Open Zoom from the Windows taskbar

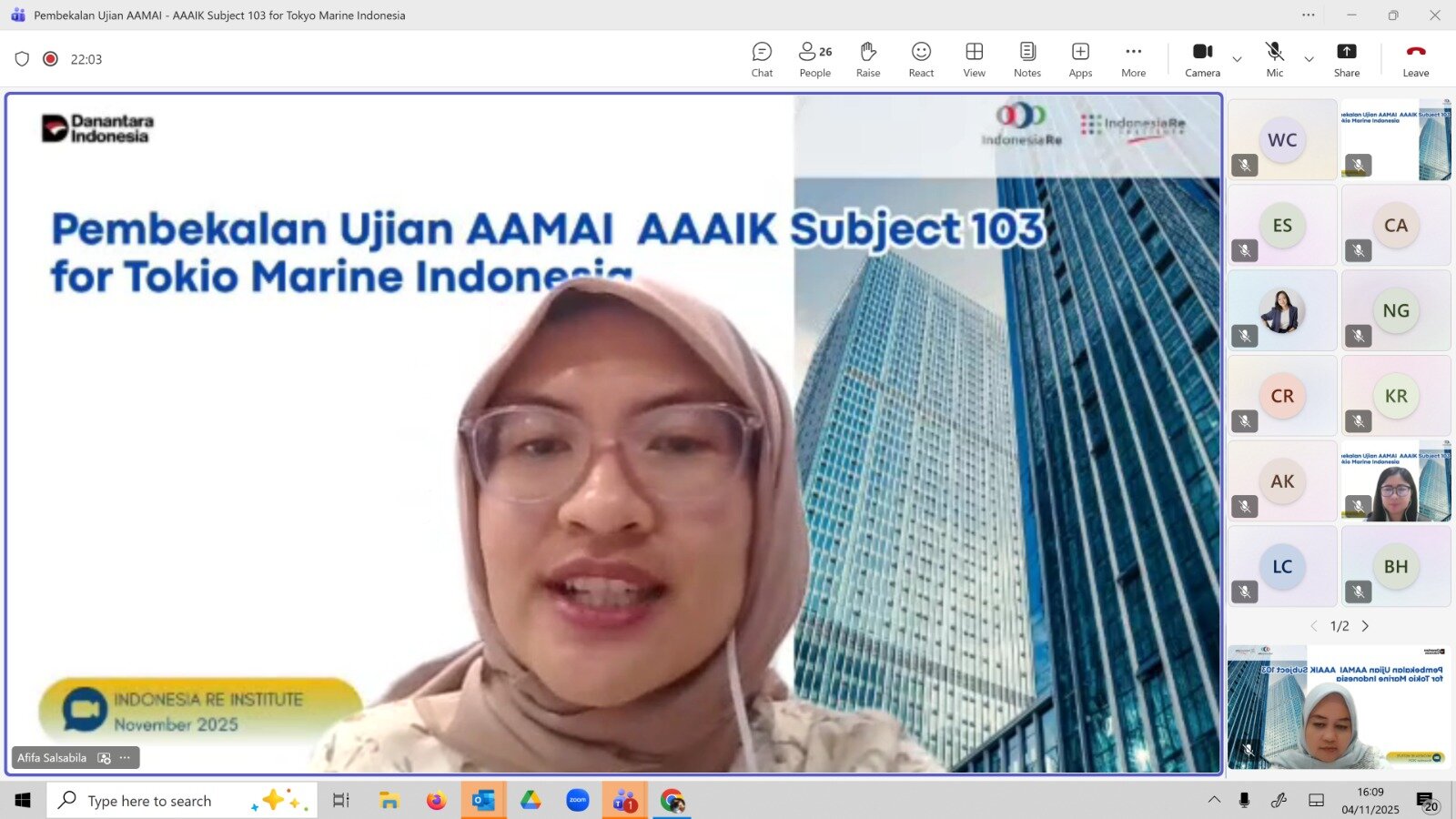(x=577, y=801)
